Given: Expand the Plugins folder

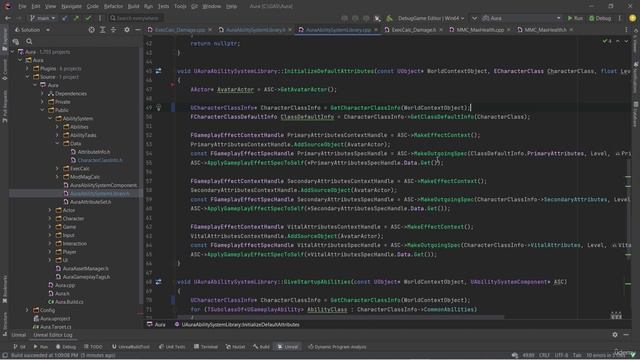Looking at the screenshot, I should click(x=27, y=69).
